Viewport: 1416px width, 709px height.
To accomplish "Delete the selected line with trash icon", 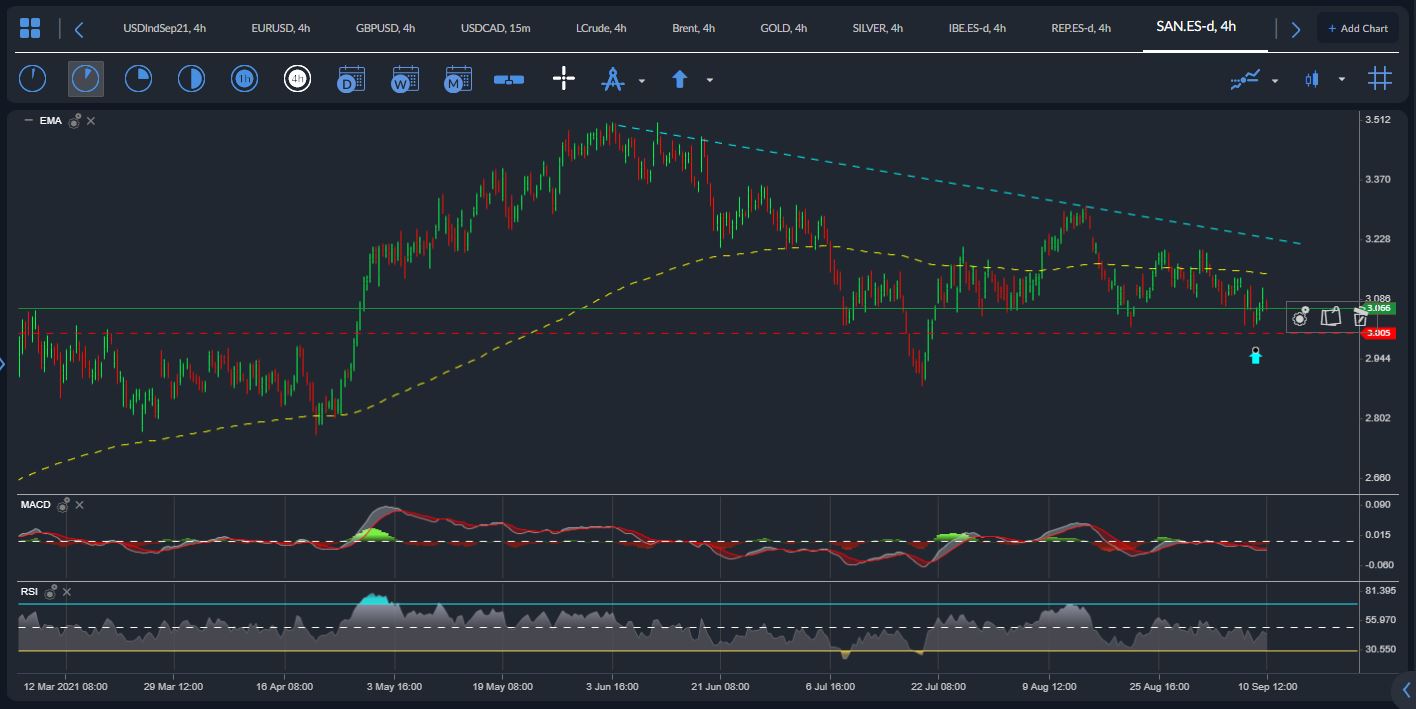I will pos(1360,317).
